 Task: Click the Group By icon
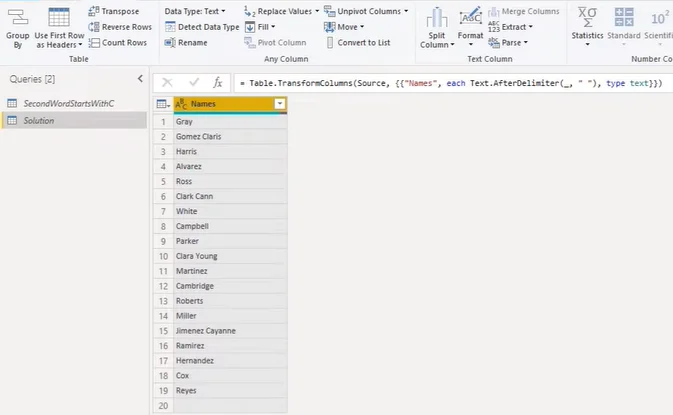coord(18,18)
